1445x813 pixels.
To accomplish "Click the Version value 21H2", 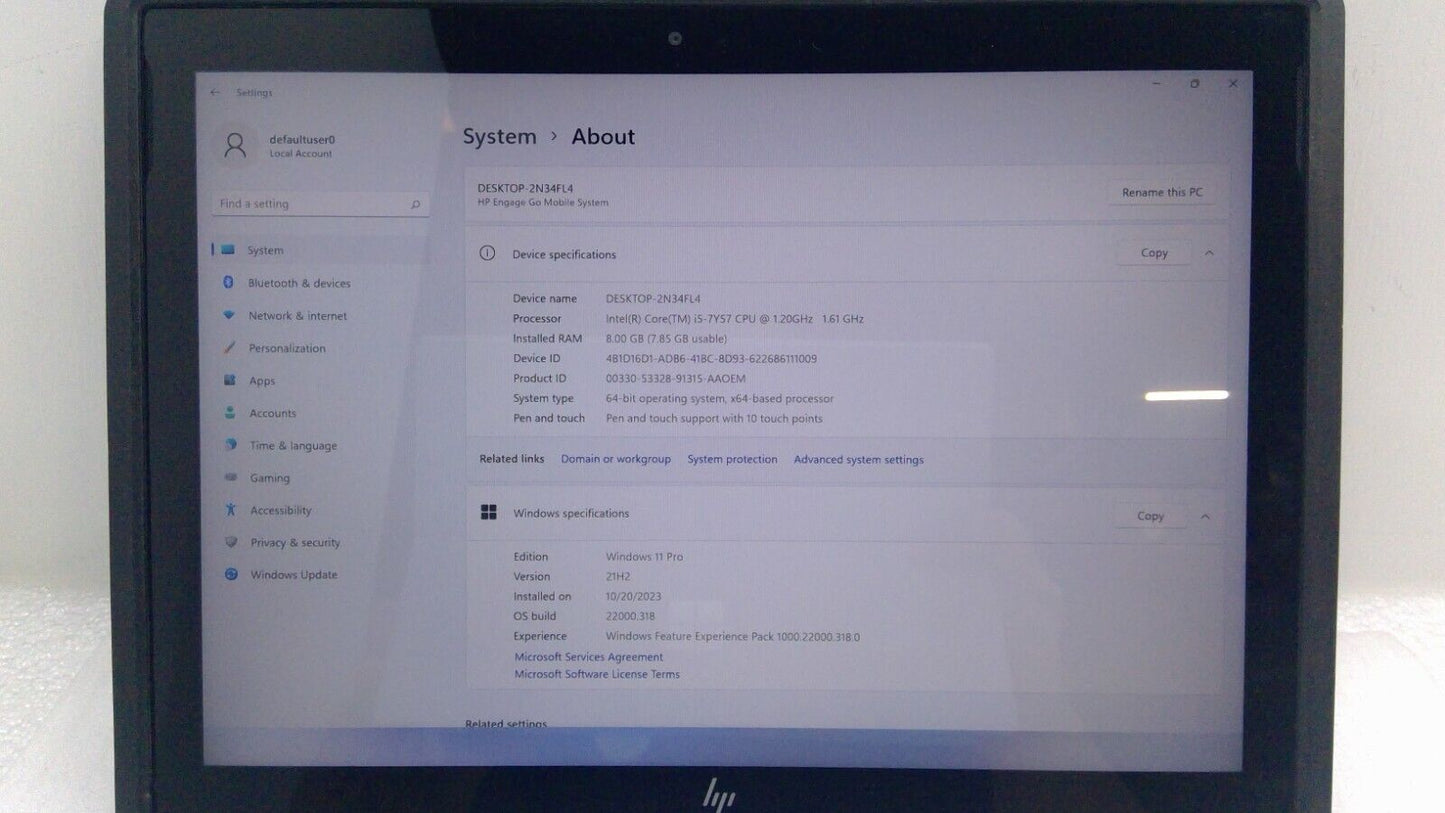I will tap(620, 577).
